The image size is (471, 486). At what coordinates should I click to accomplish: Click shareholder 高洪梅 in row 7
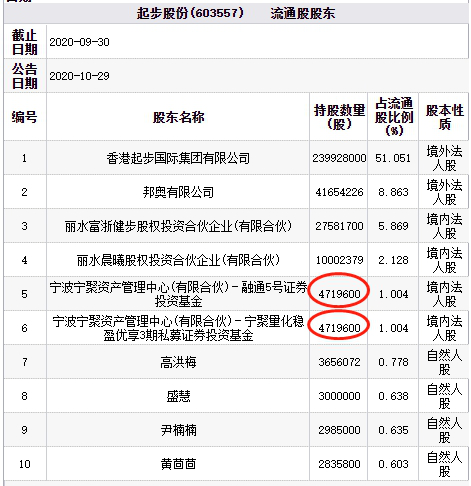click(x=178, y=362)
